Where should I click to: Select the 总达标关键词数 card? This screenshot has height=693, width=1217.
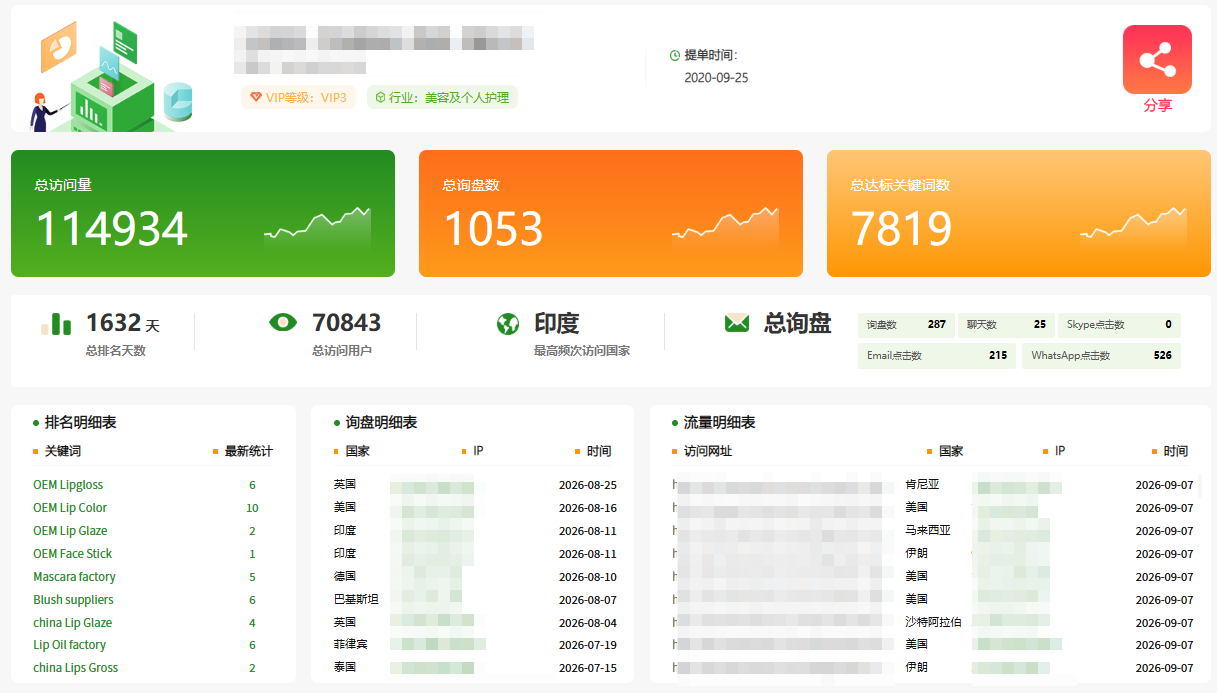1019,213
